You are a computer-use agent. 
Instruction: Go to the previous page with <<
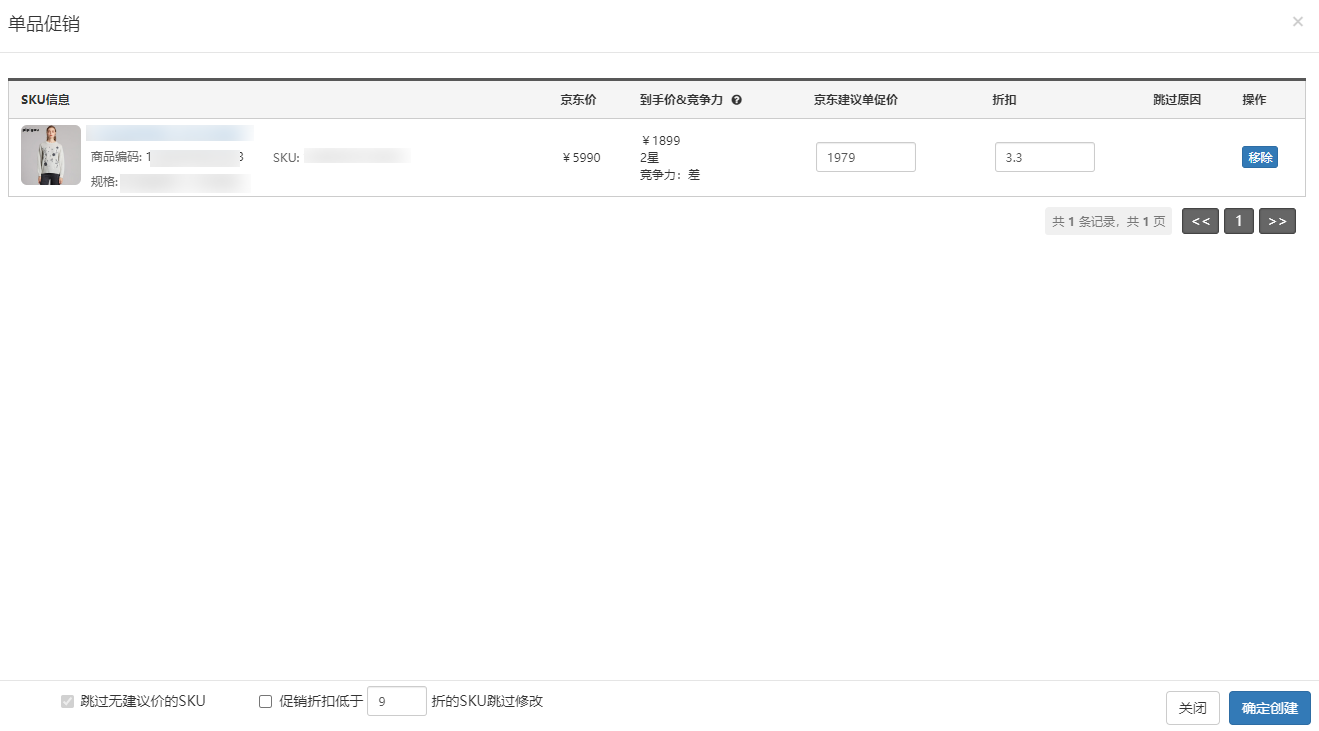tap(1200, 221)
